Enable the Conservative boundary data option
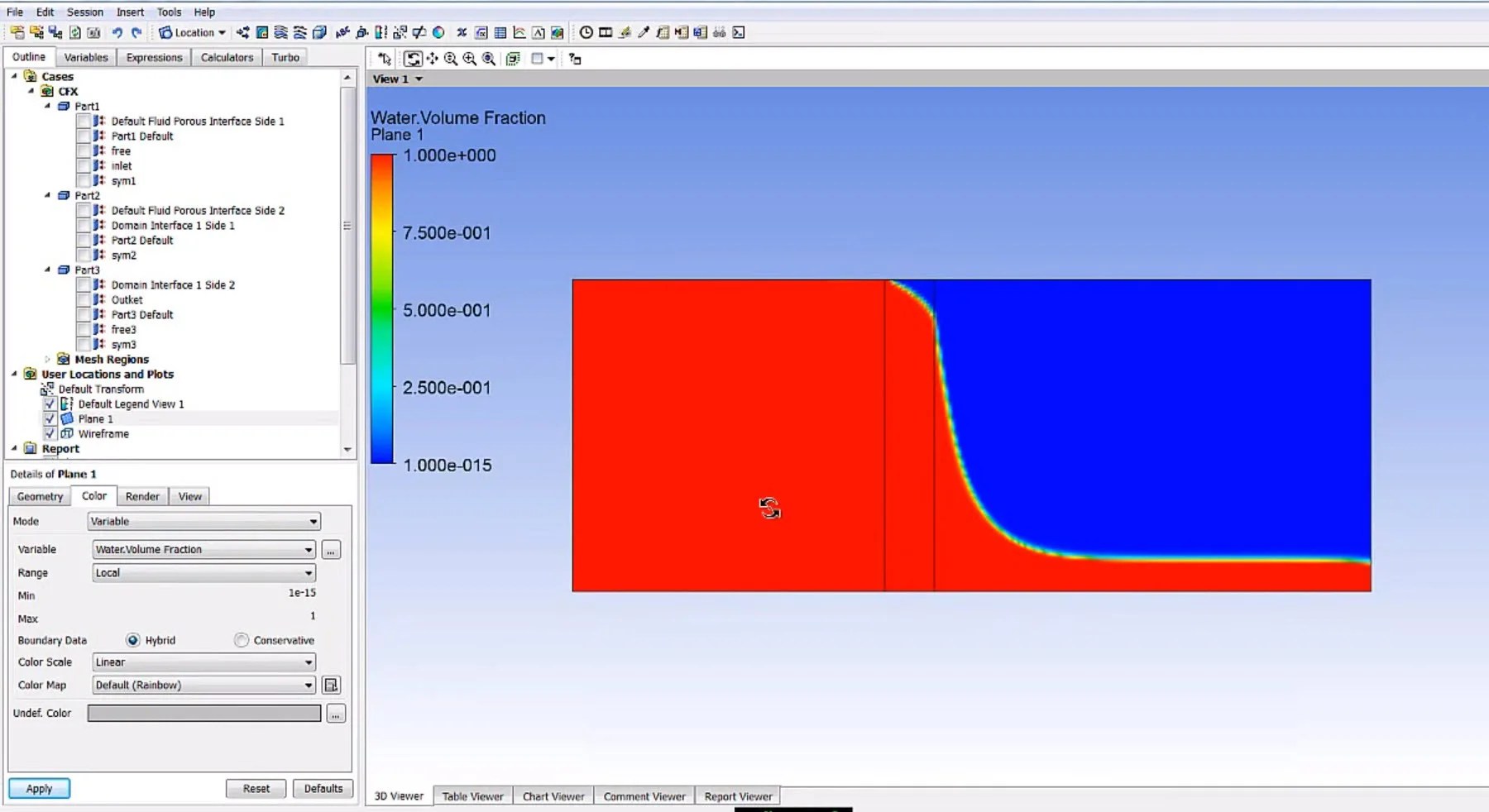 pos(241,639)
